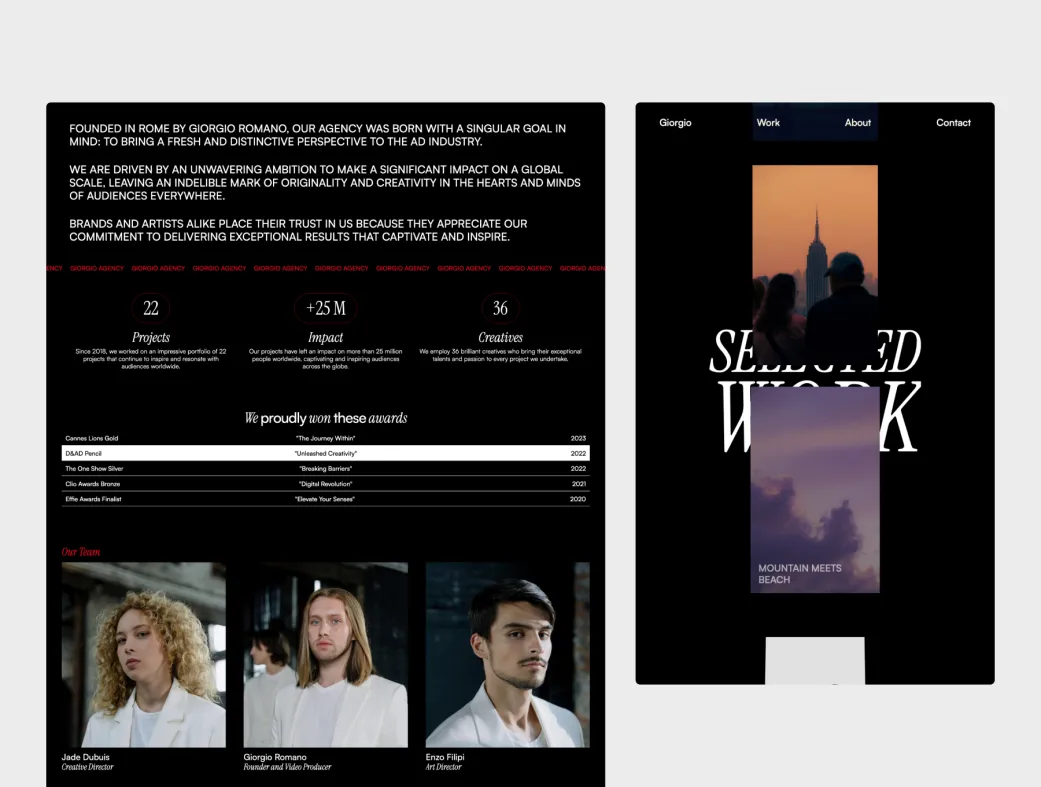Click the circled +25 M Impact statistic
Image resolution: width=1041 pixels, height=787 pixels.
[x=326, y=308]
